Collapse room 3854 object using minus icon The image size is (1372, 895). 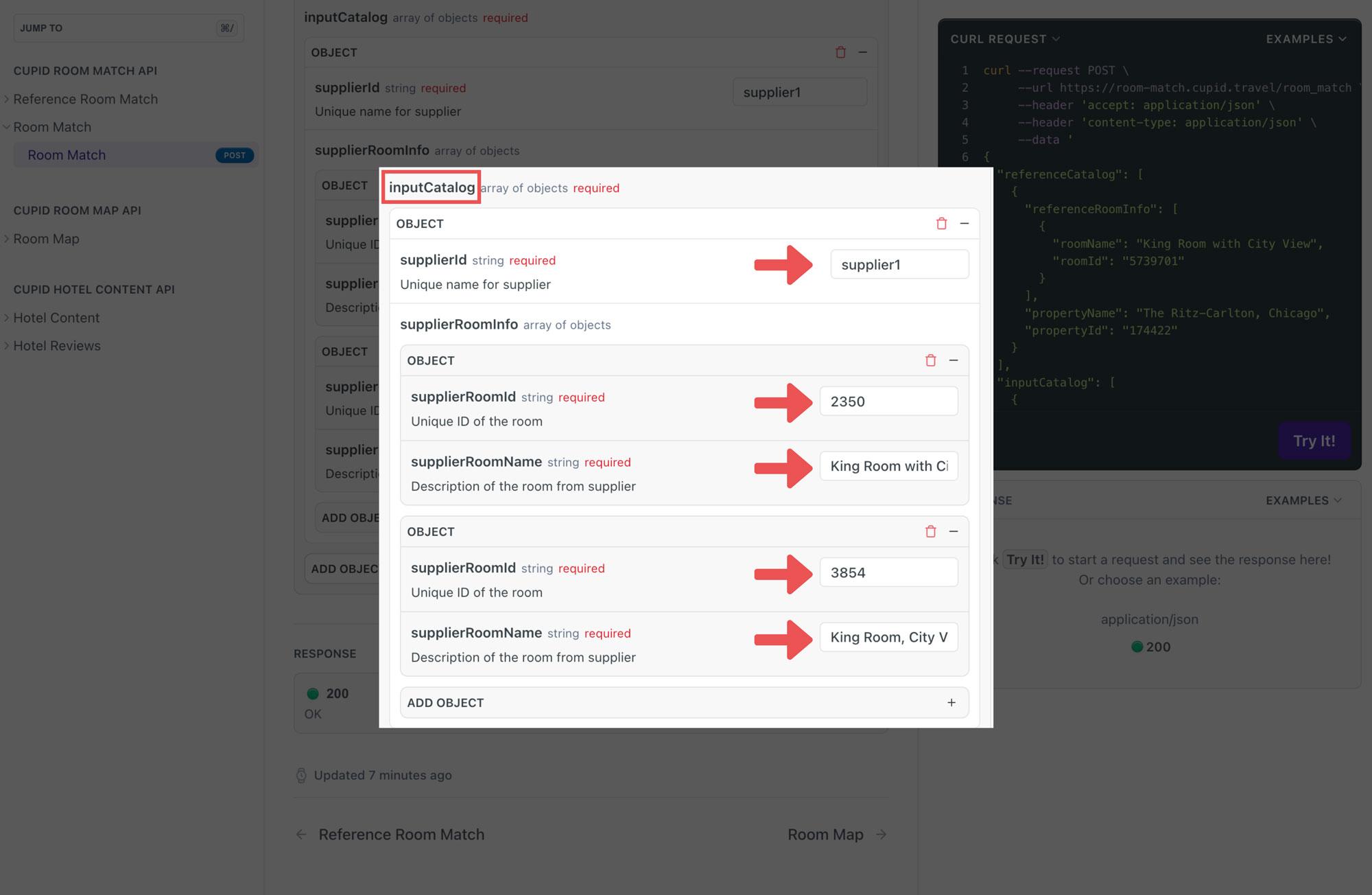953,531
